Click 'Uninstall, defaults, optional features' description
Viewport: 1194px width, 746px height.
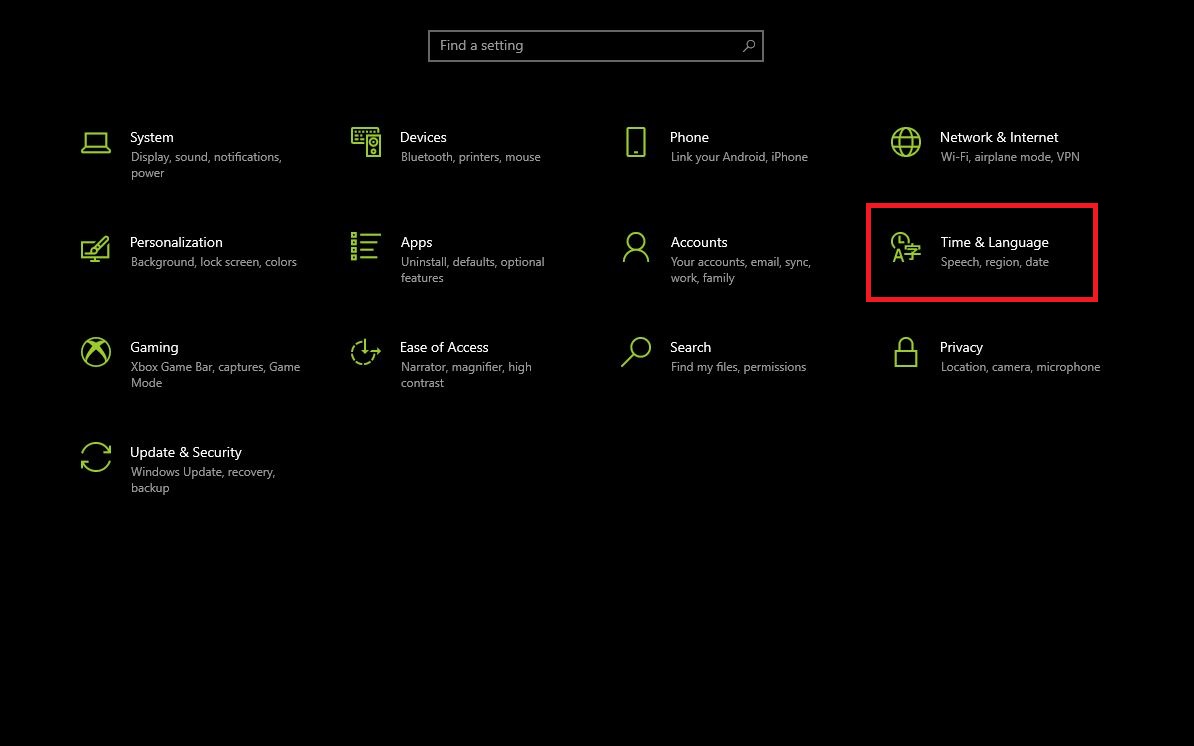click(x=473, y=269)
